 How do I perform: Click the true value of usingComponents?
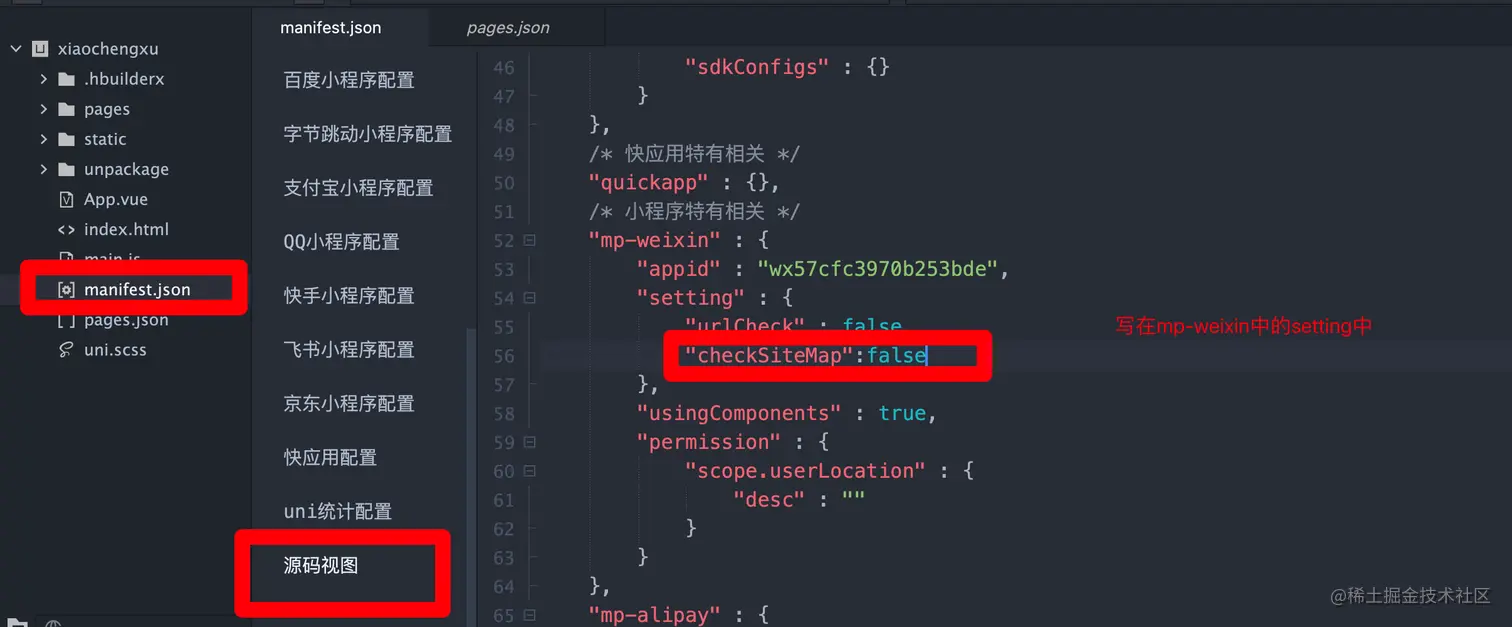pyautogui.click(x=903, y=413)
